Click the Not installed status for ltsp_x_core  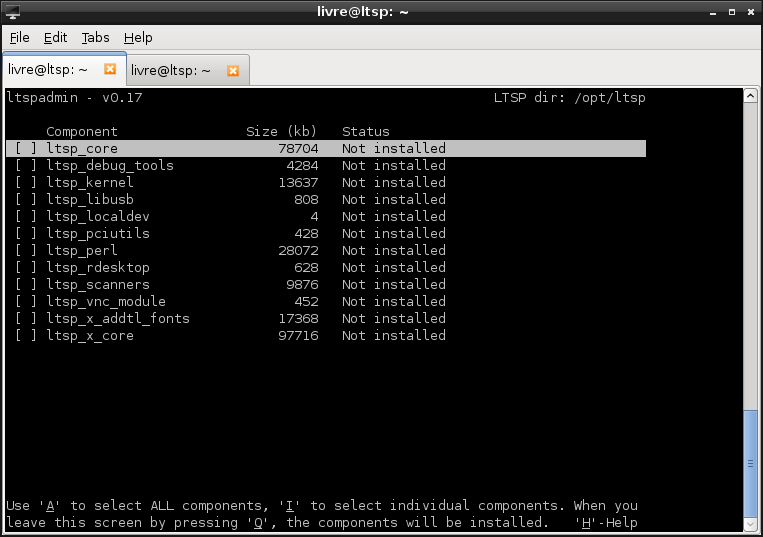pyautogui.click(x=394, y=336)
